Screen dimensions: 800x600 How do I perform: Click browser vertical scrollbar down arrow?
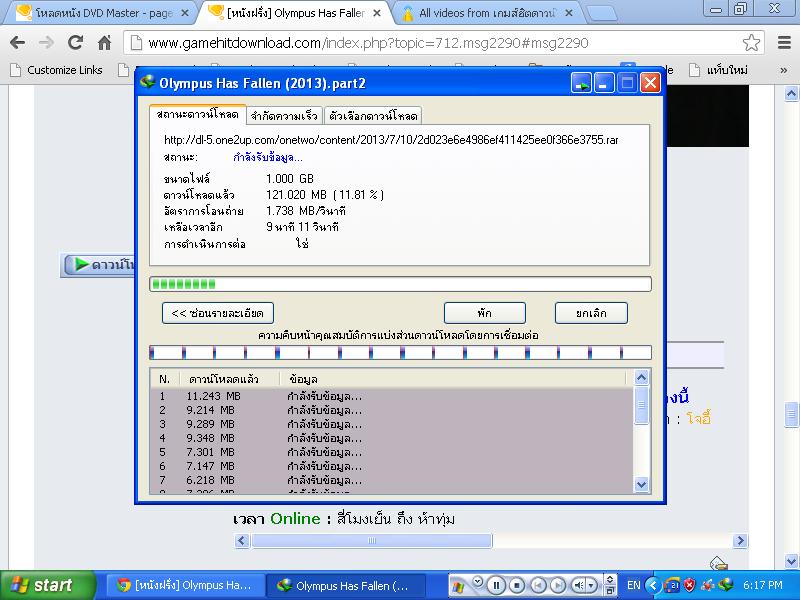click(x=791, y=562)
